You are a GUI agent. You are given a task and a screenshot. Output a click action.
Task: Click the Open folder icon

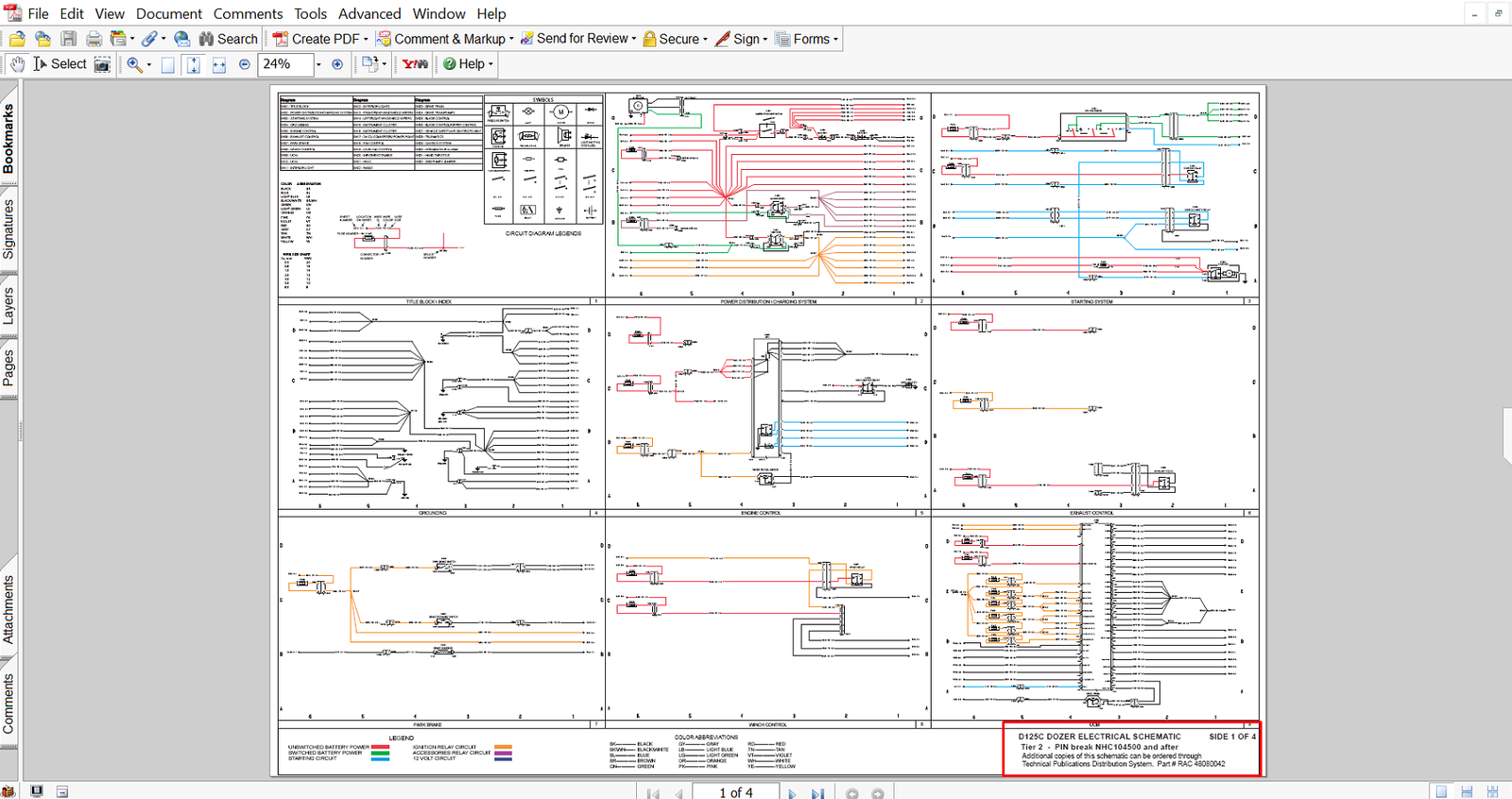[17, 39]
